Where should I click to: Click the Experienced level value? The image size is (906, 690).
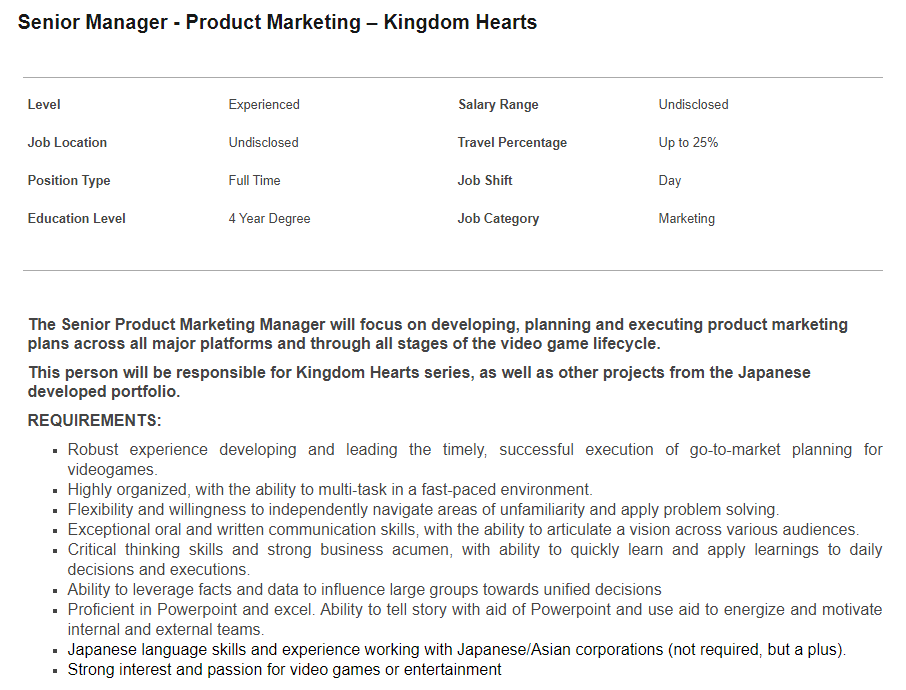point(264,105)
